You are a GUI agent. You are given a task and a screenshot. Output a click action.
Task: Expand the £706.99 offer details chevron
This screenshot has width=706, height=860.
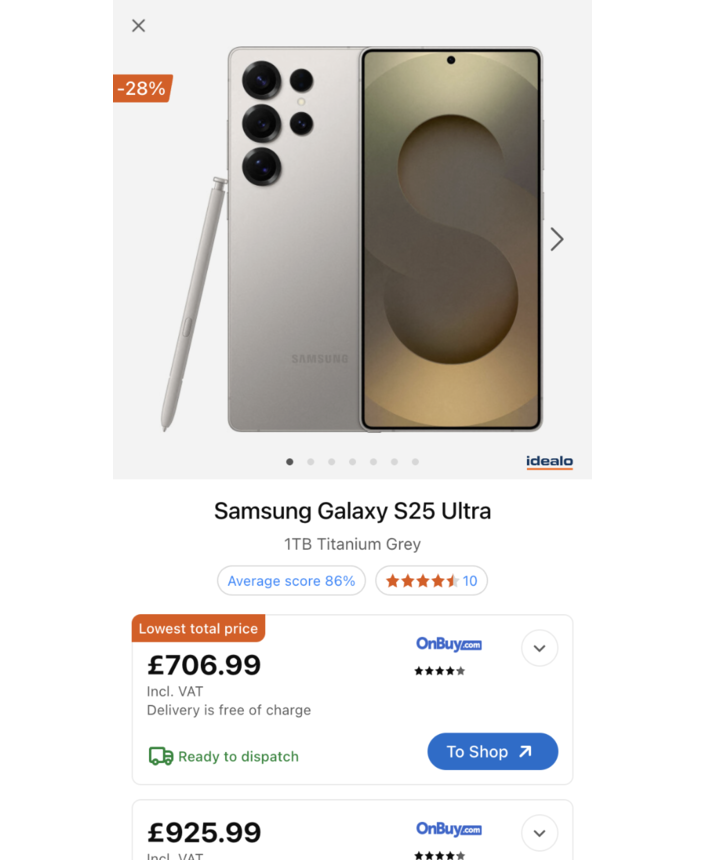coord(539,648)
